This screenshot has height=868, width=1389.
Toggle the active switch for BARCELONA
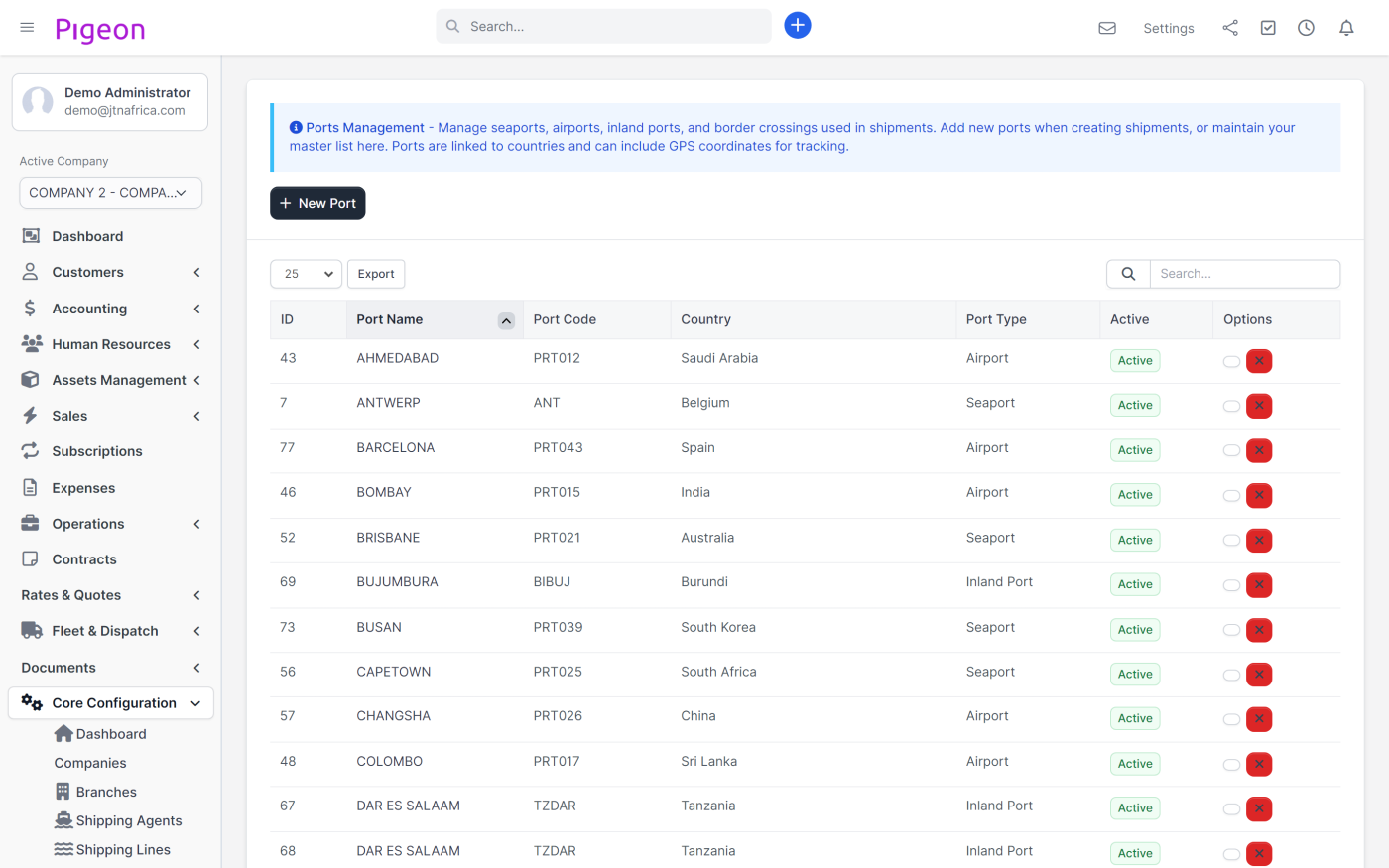point(1231,451)
